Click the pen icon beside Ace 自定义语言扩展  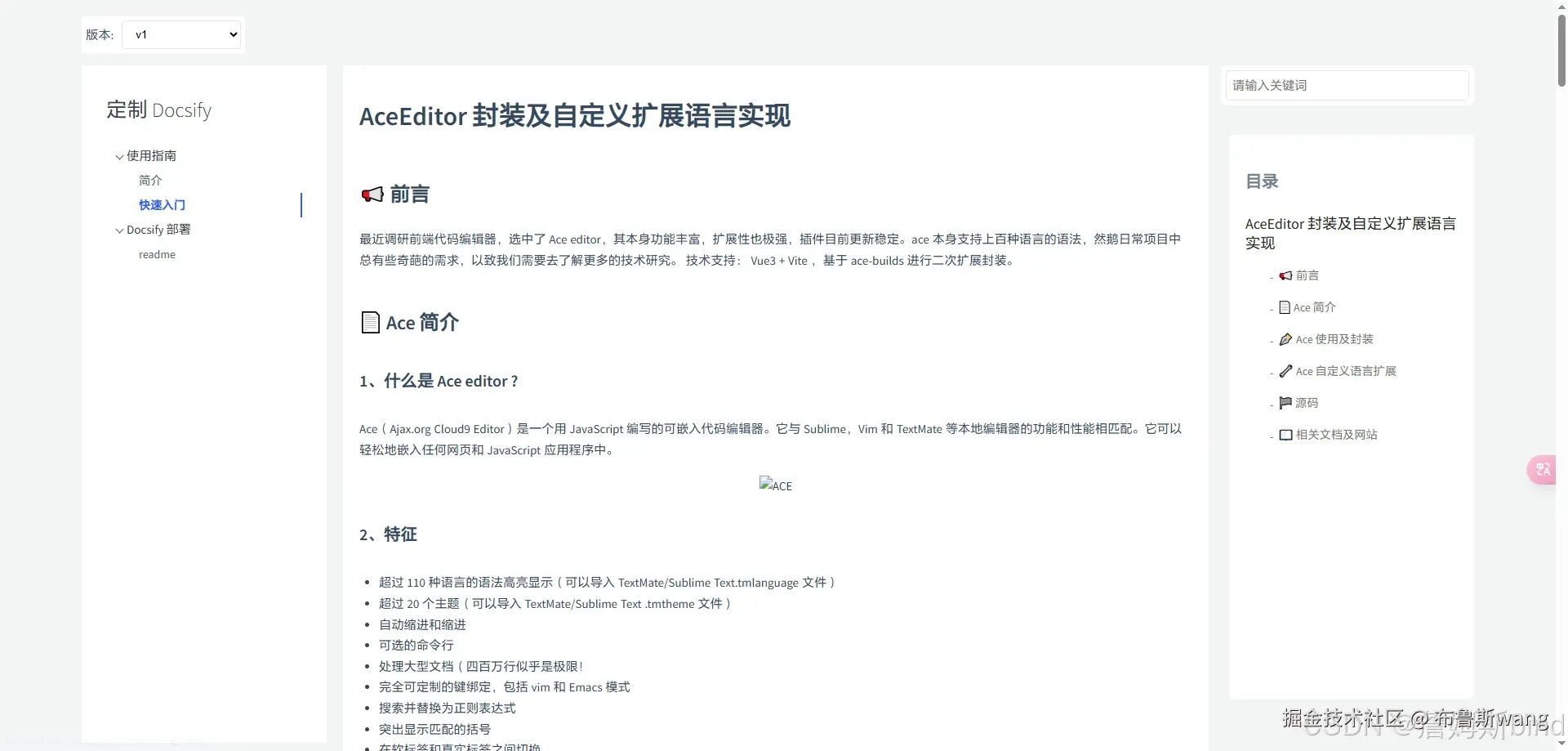(1286, 371)
